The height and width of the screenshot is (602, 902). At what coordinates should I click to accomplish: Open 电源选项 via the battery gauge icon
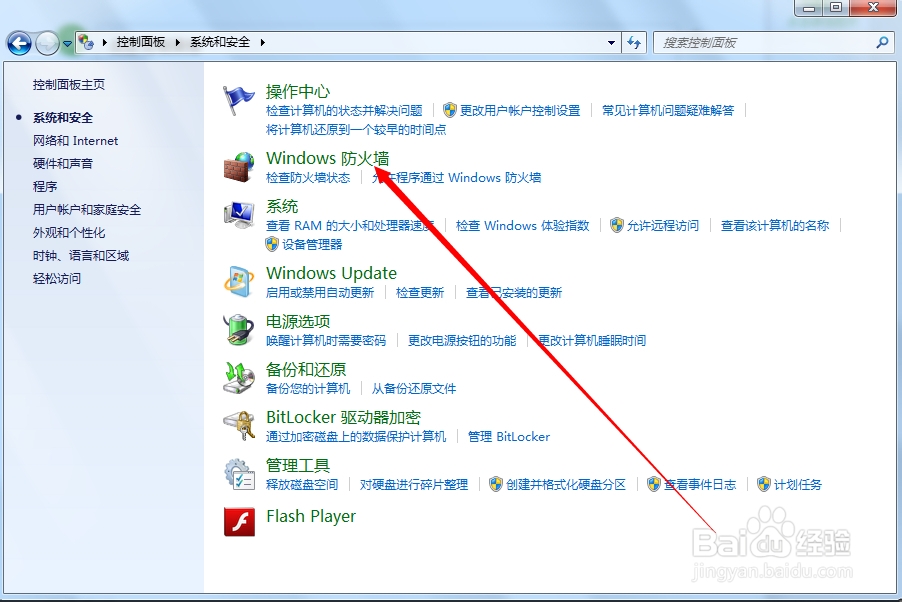[239, 330]
